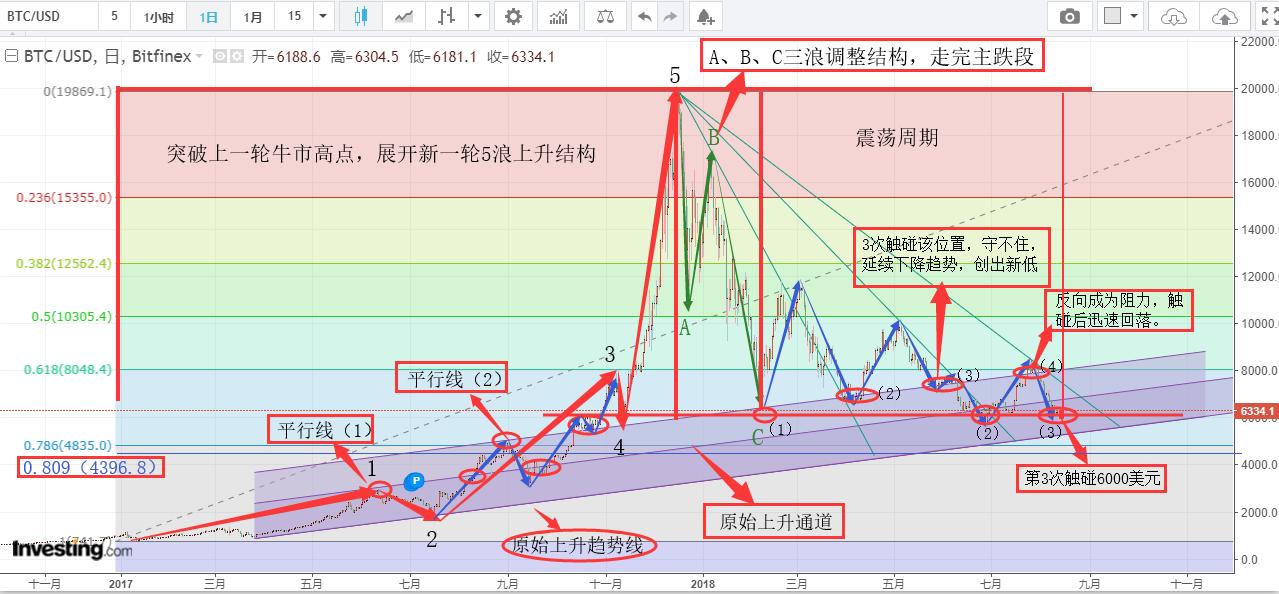Toggle the price alert bell icon
The image size is (1279, 594).
pos(705,16)
